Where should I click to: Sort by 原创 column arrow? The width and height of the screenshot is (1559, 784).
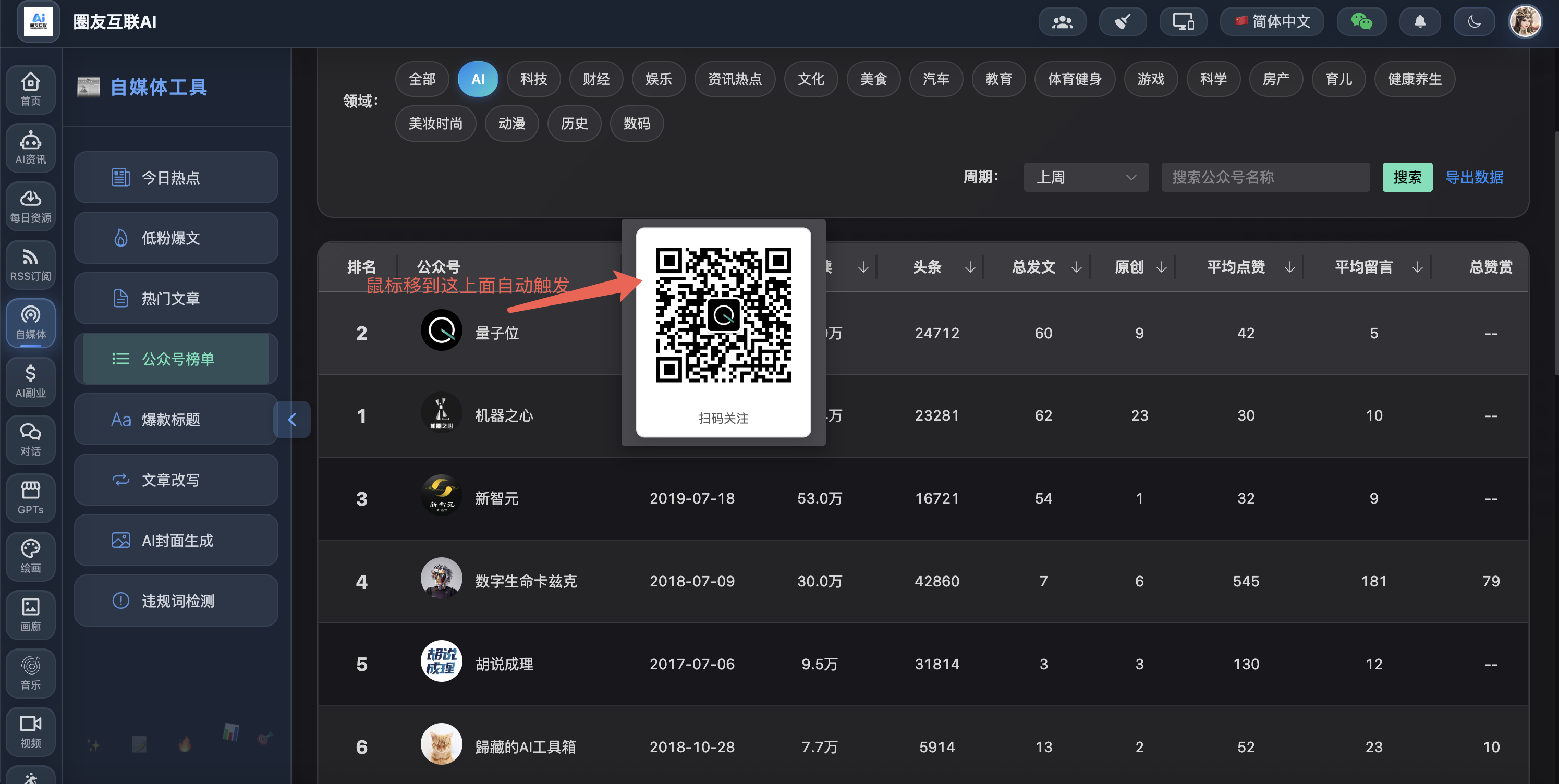(x=1161, y=267)
